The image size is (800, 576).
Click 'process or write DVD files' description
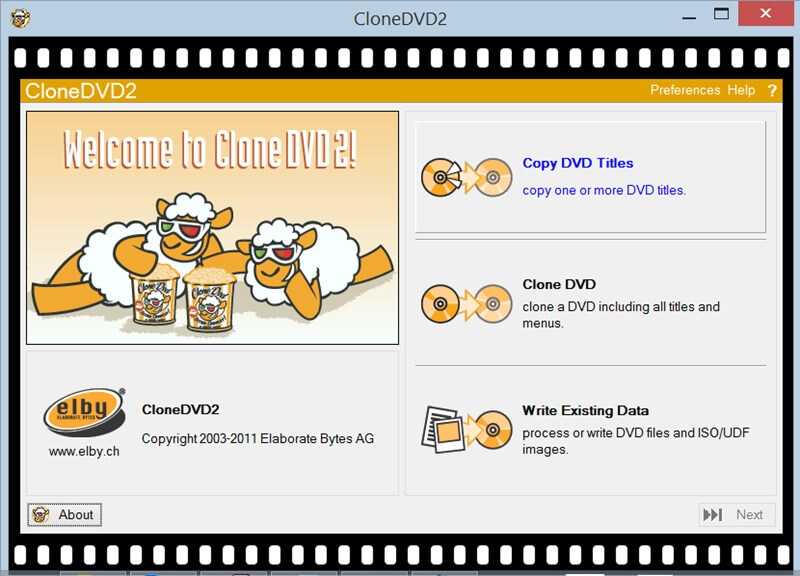(636, 441)
